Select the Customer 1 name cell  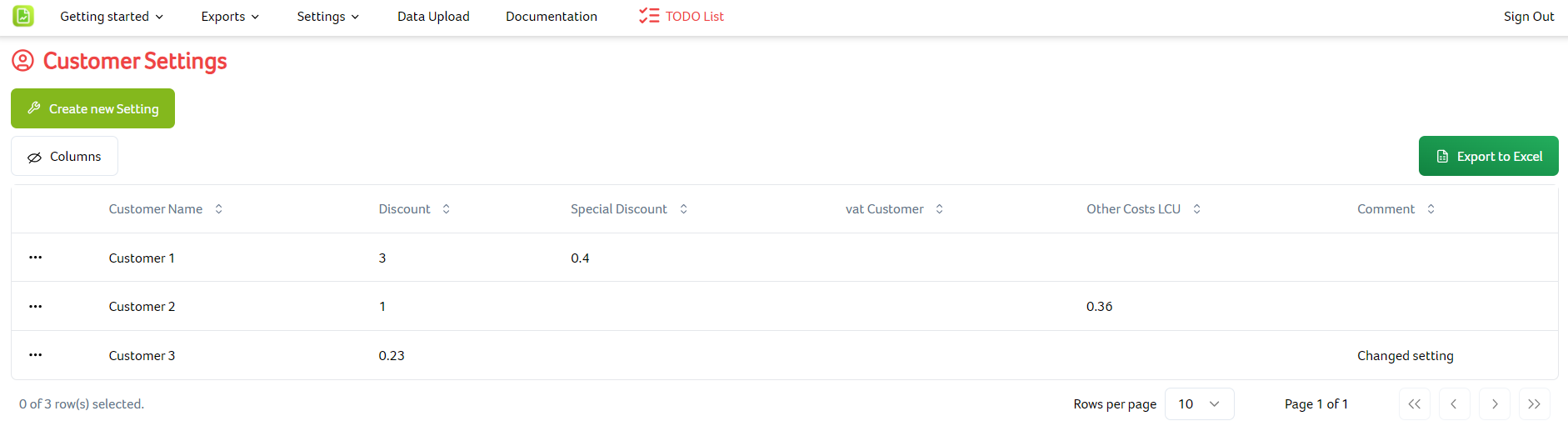[x=142, y=258]
